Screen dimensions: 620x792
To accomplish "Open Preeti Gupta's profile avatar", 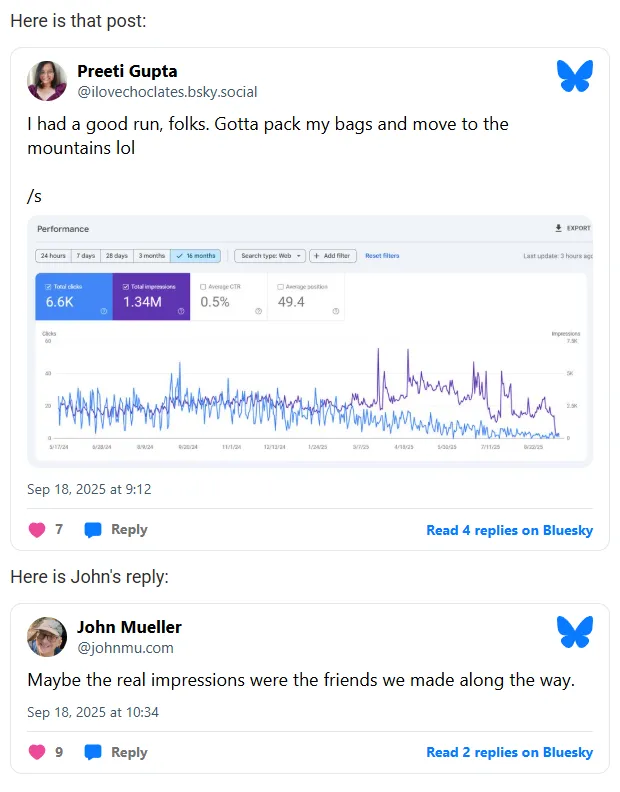I will 47,81.
